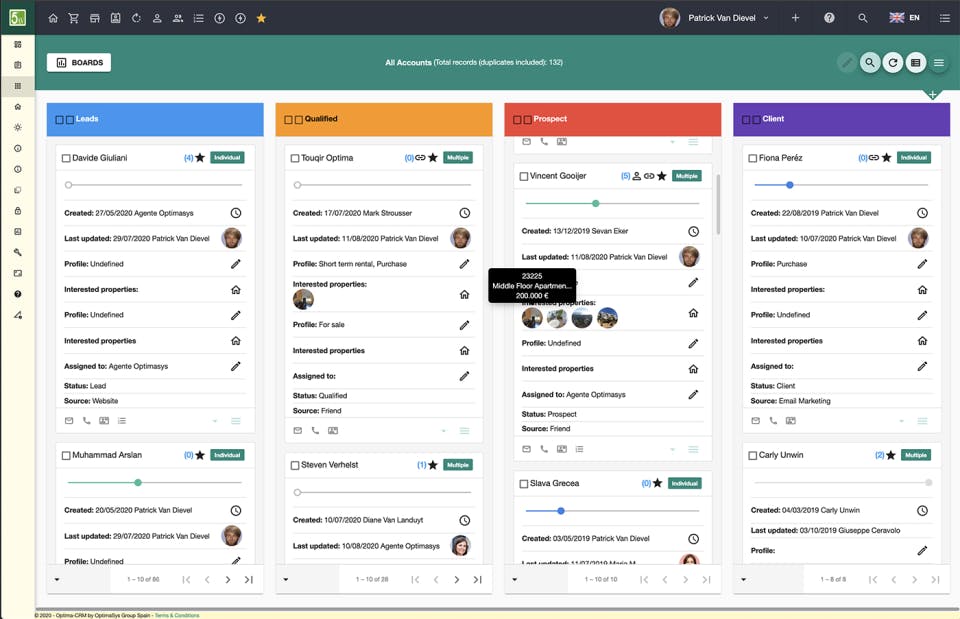Open the hamburger menu in top right corner

pyautogui.click(x=945, y=18)
